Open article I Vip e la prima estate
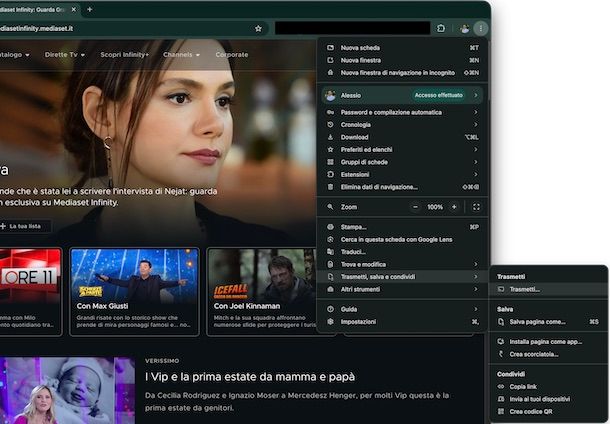Screen dimensions: 610x424 [x=250, y=377]
